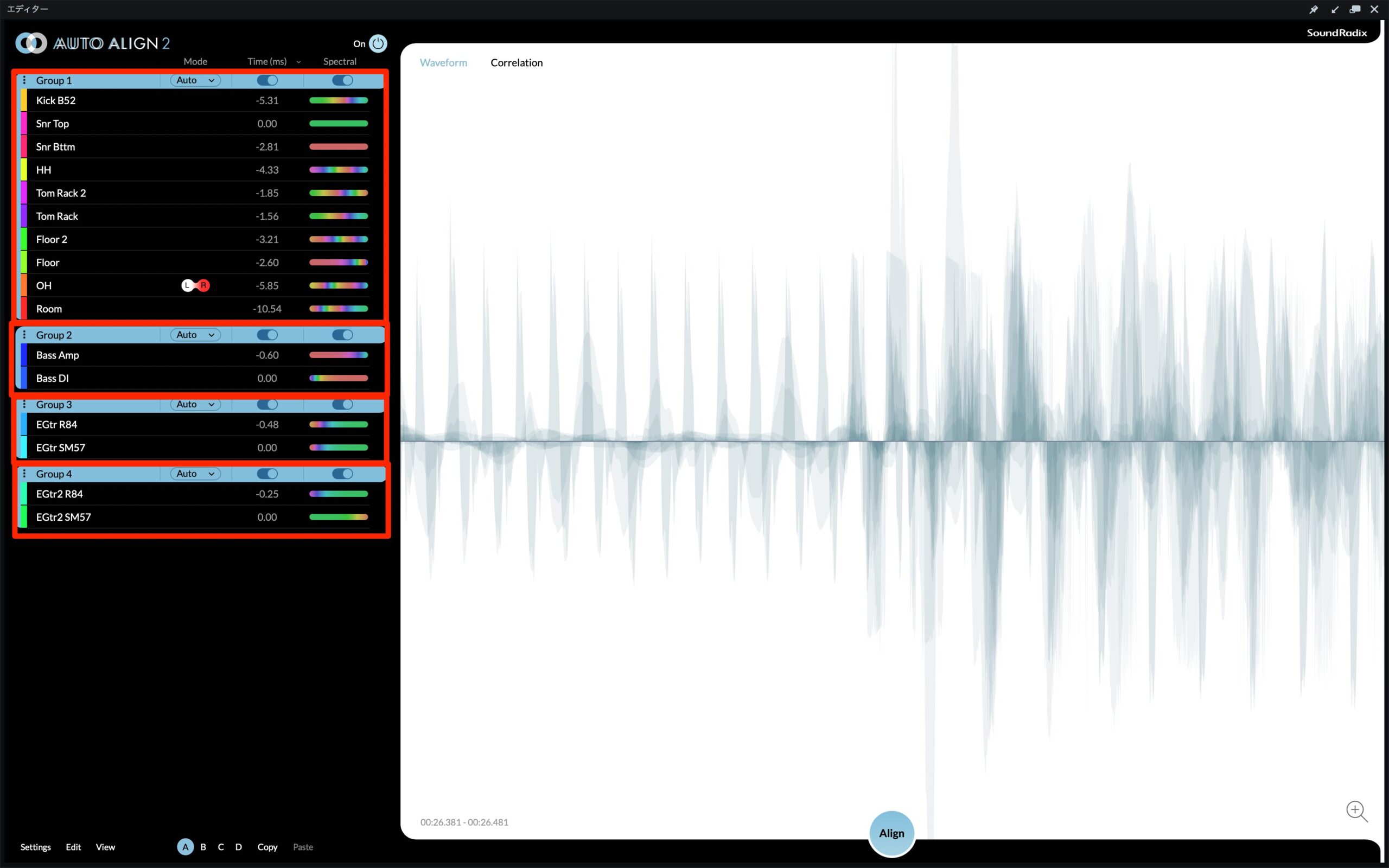Click the diagonal arrow icon in title bar

coord(1335,9)
